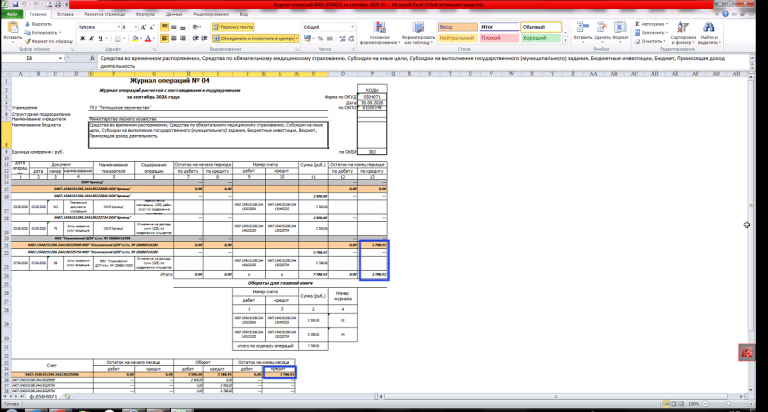Toggle underline (Ч) formatting
768x412 pixels.
point(100,38)
